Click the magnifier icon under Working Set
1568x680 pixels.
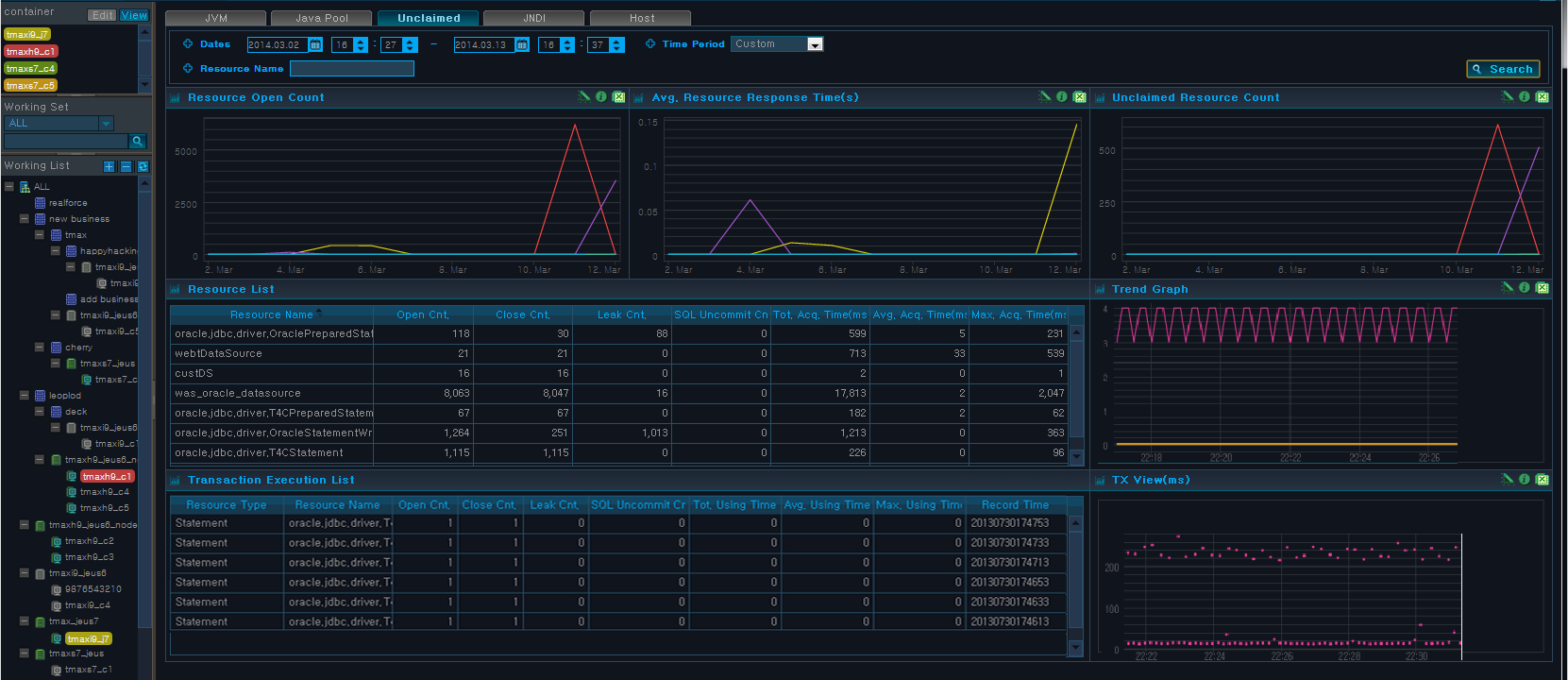click(x=137, y=141)
